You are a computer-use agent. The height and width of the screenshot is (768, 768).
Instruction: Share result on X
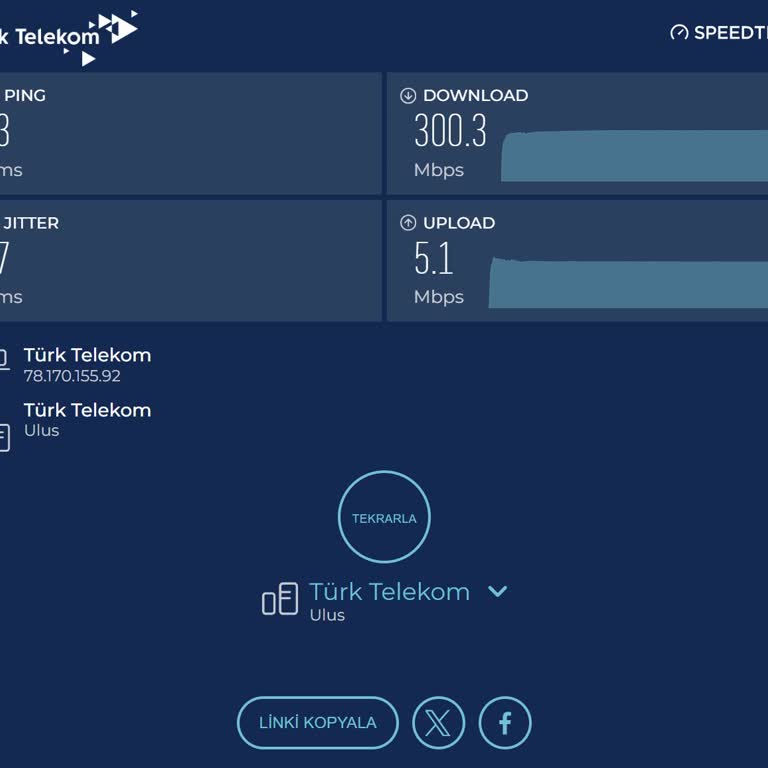pyautogui.click(x=438, y=723)
